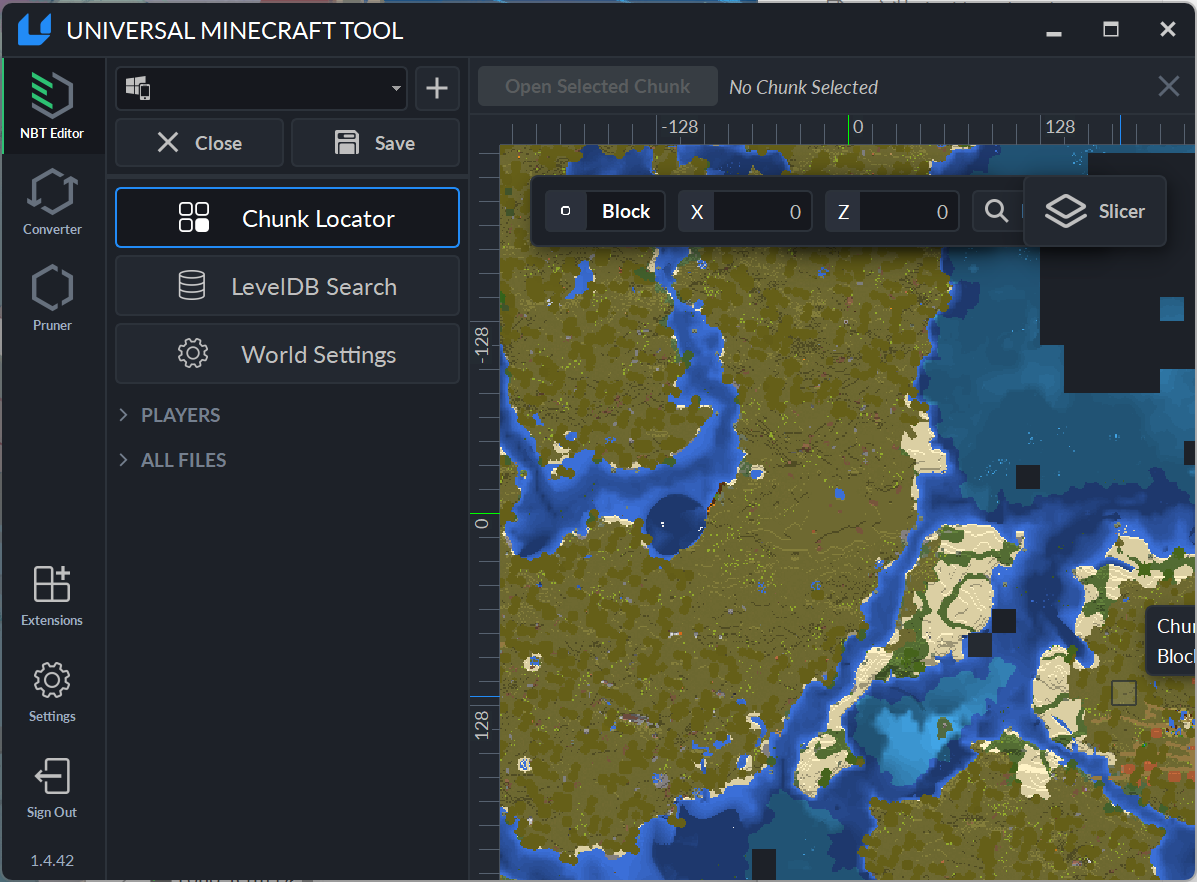This screenshot has height=882, width=1197.
Task: Click the plus button to add a world
Action: click(437, 88)
